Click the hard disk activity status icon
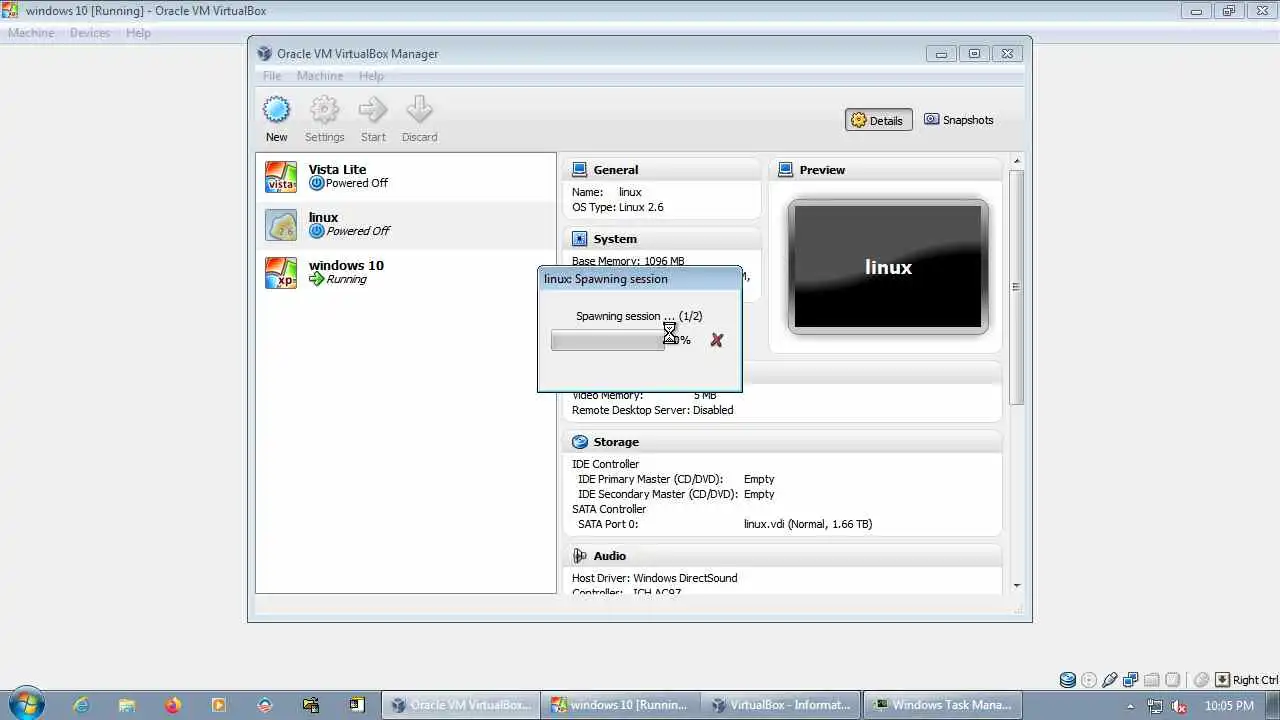 click(1068, 680)
